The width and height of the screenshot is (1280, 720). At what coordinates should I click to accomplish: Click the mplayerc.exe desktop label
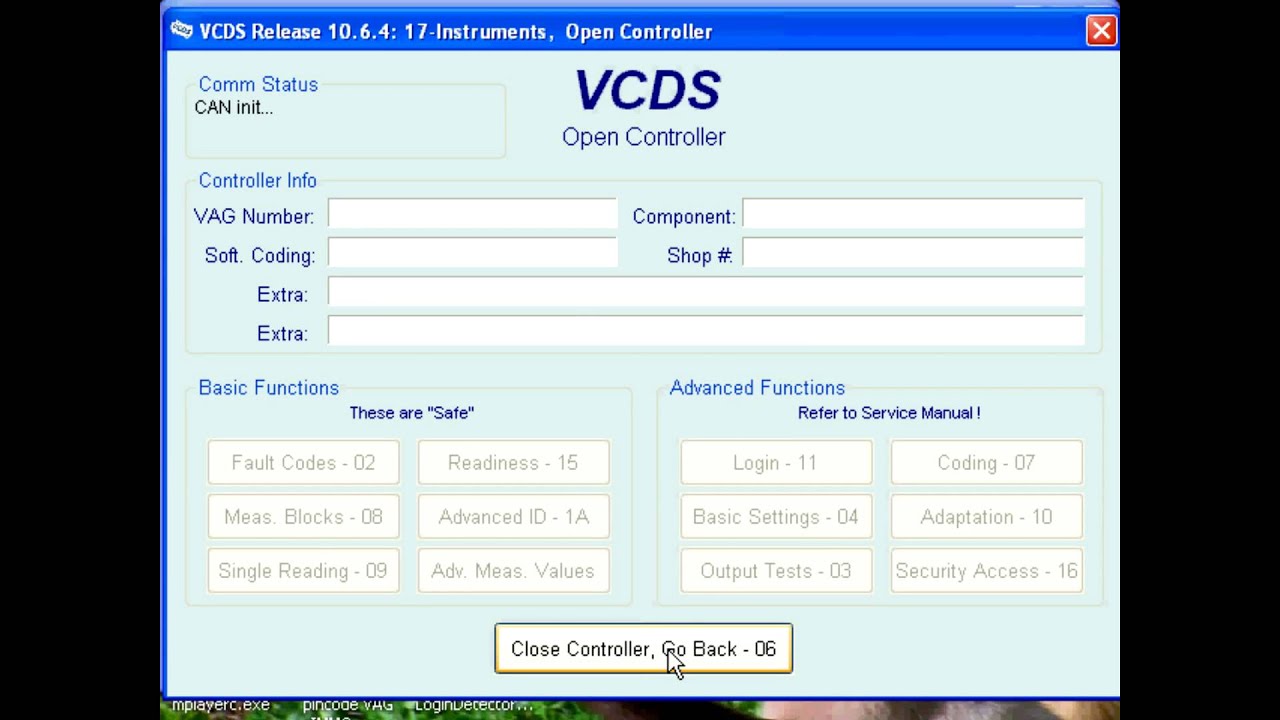(220, 705)
